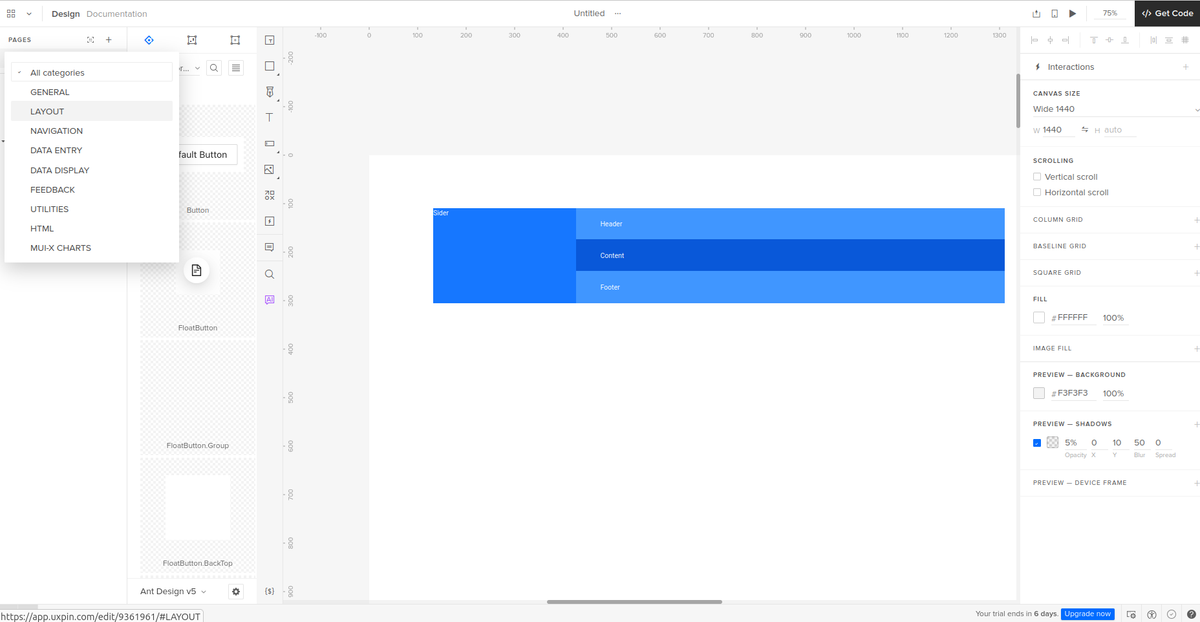Select the Text tool in the left toolbar
This screenshot has width=1200, height=622.
pyautogui.click(x=269, y=117)
